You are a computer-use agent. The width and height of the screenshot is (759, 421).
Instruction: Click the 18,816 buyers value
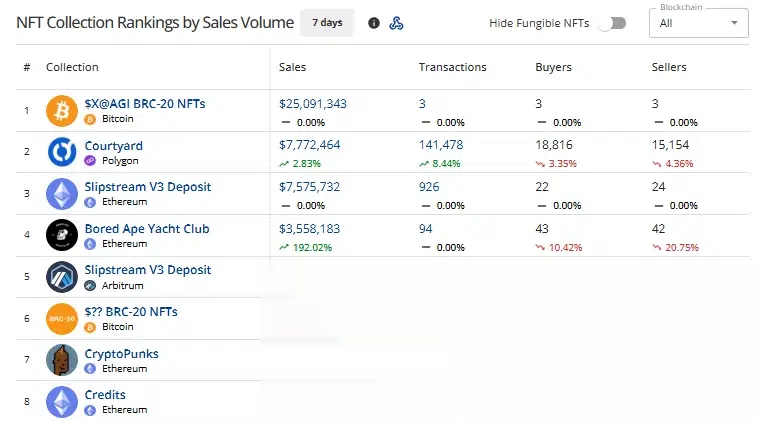click(554, 145)
